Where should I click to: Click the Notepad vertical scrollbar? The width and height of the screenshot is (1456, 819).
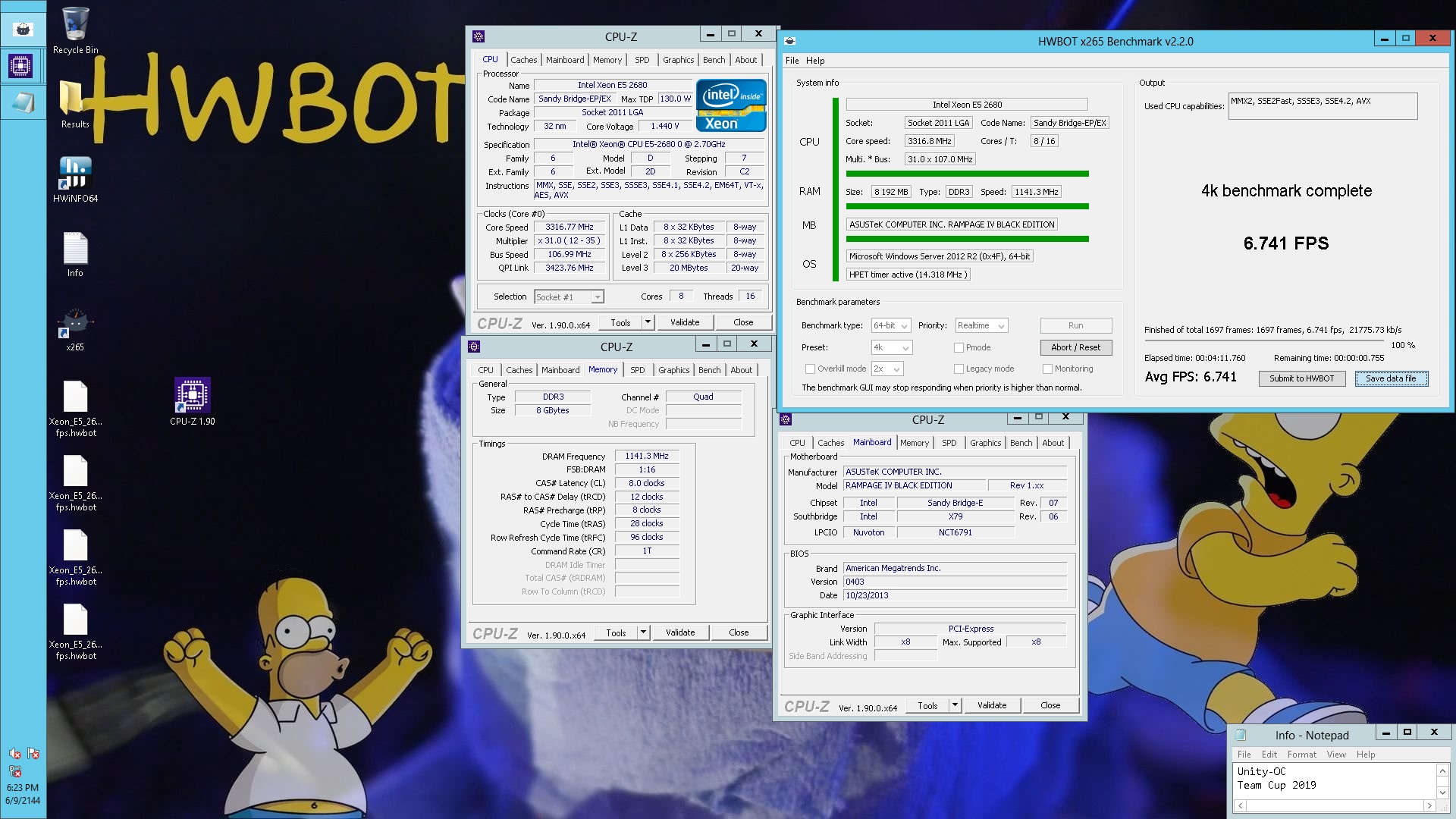point(1442,781)
